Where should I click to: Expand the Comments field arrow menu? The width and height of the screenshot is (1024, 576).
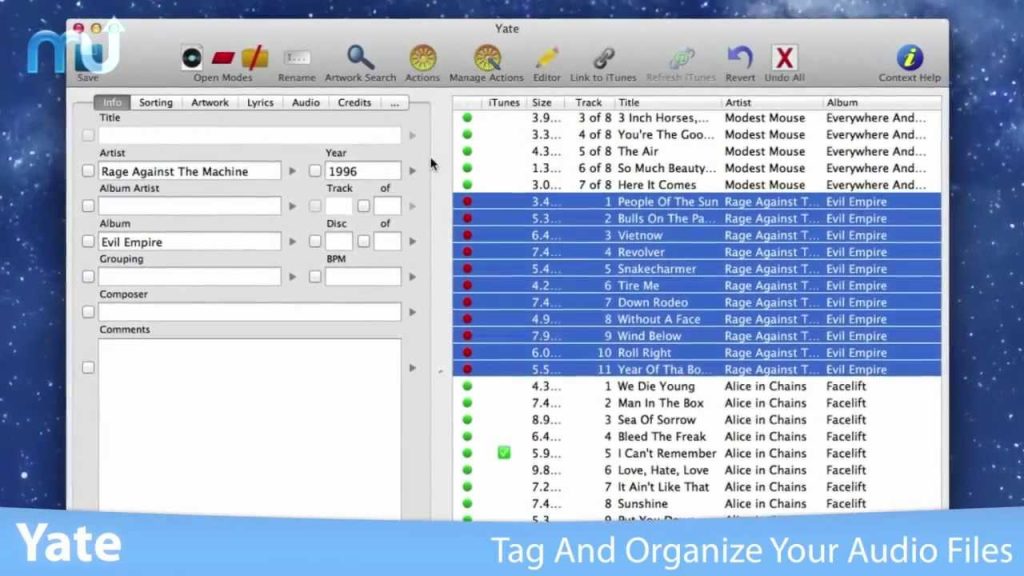[413, 368]
